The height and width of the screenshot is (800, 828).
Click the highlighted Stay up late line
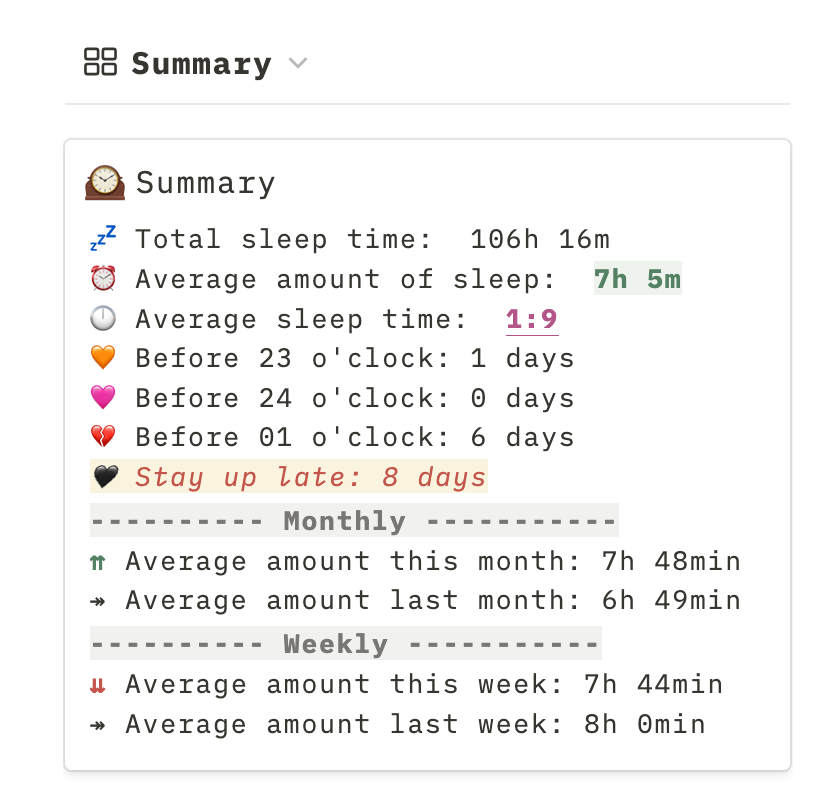(289, 476)
